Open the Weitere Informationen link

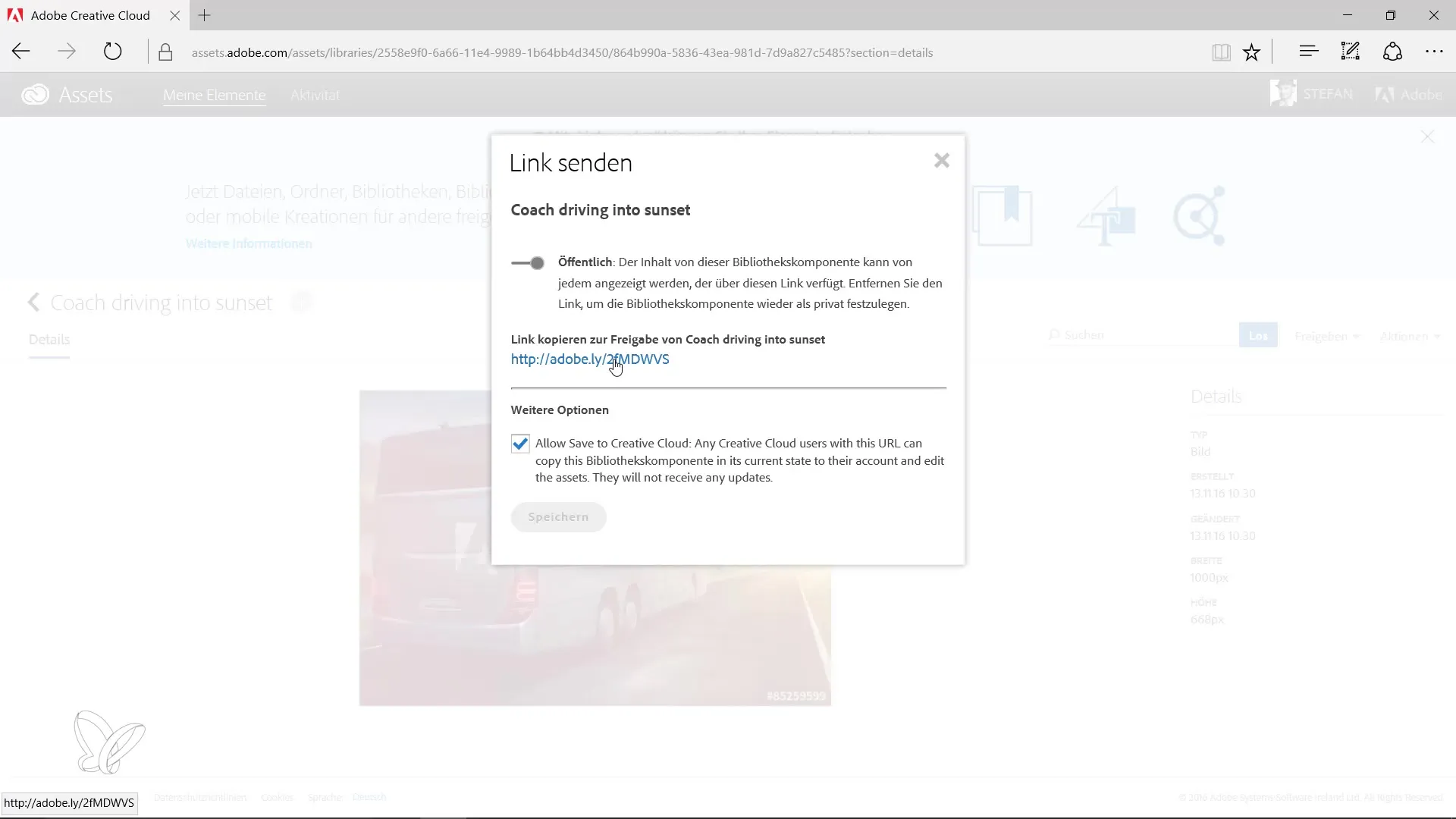click(x=249, y=243)
